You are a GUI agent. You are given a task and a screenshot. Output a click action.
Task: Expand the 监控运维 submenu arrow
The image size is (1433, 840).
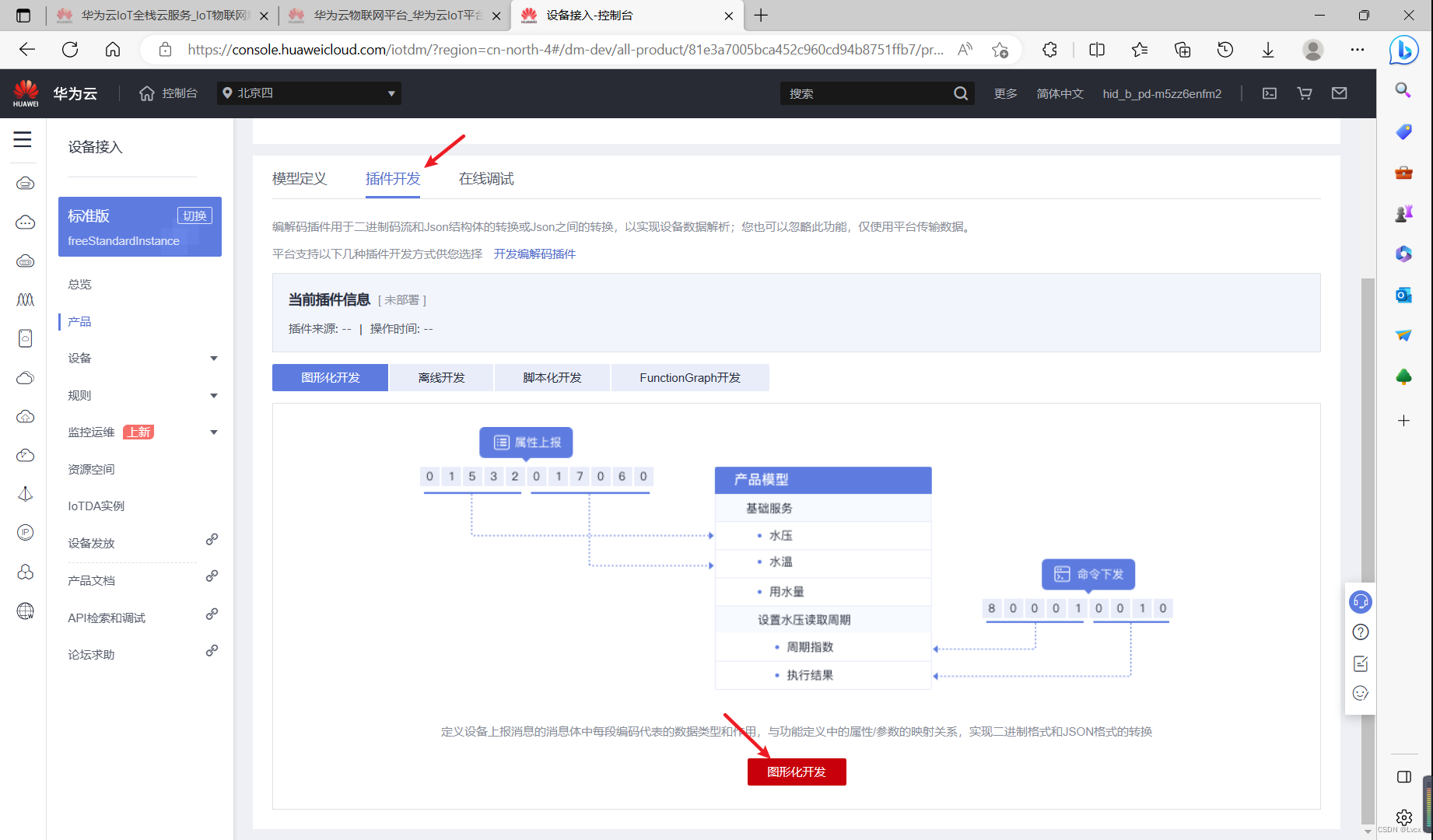214,432
